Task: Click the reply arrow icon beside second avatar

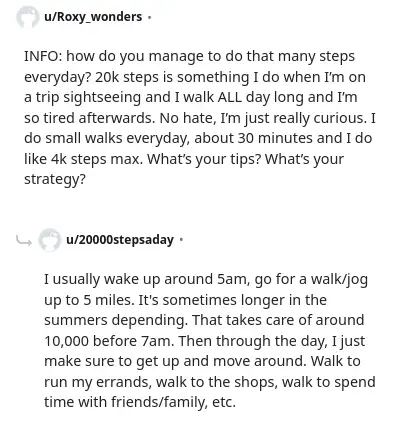Action: pyautogui.click(x=24, y=240)
